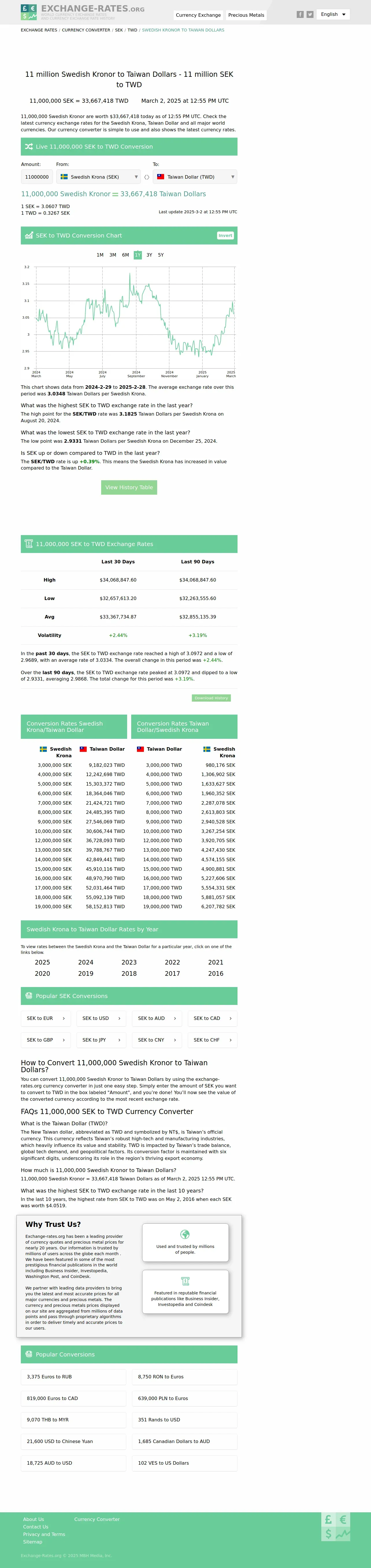Viewport: 371px width, 1568px height.
Task: Select the 6M chart range
Action: (x=125, y=255)
